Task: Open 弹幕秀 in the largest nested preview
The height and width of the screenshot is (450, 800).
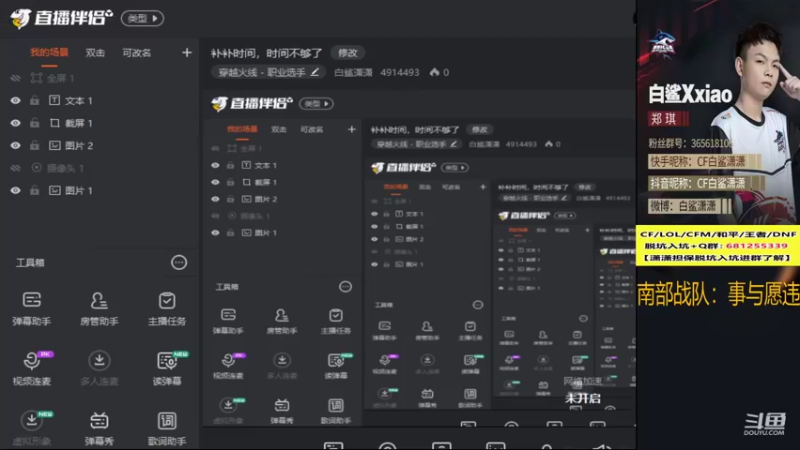Action: click(282, 411)
